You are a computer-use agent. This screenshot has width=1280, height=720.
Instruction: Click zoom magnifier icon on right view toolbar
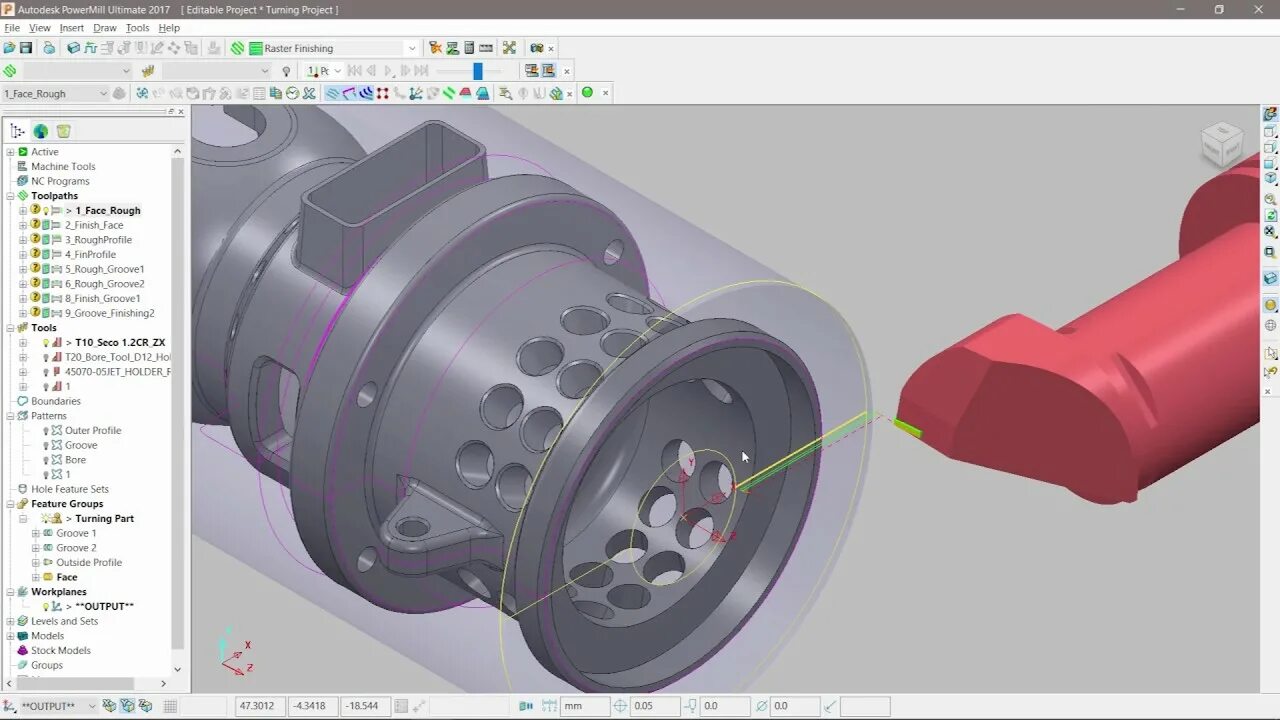coord(1270,199)
